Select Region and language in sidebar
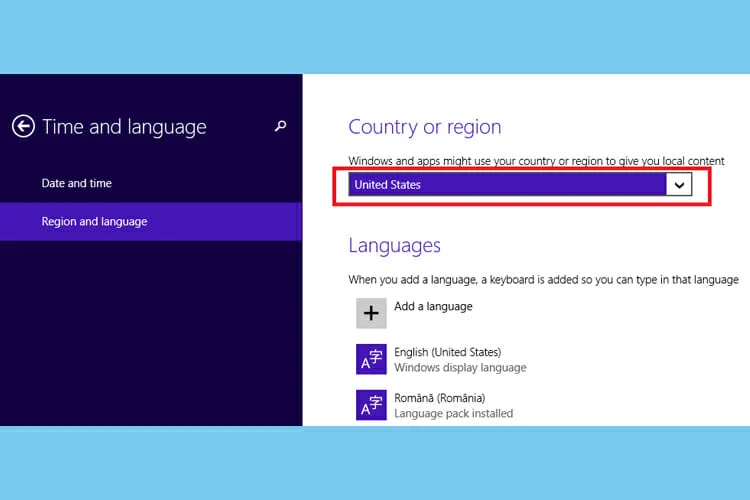 coord(151,222)
